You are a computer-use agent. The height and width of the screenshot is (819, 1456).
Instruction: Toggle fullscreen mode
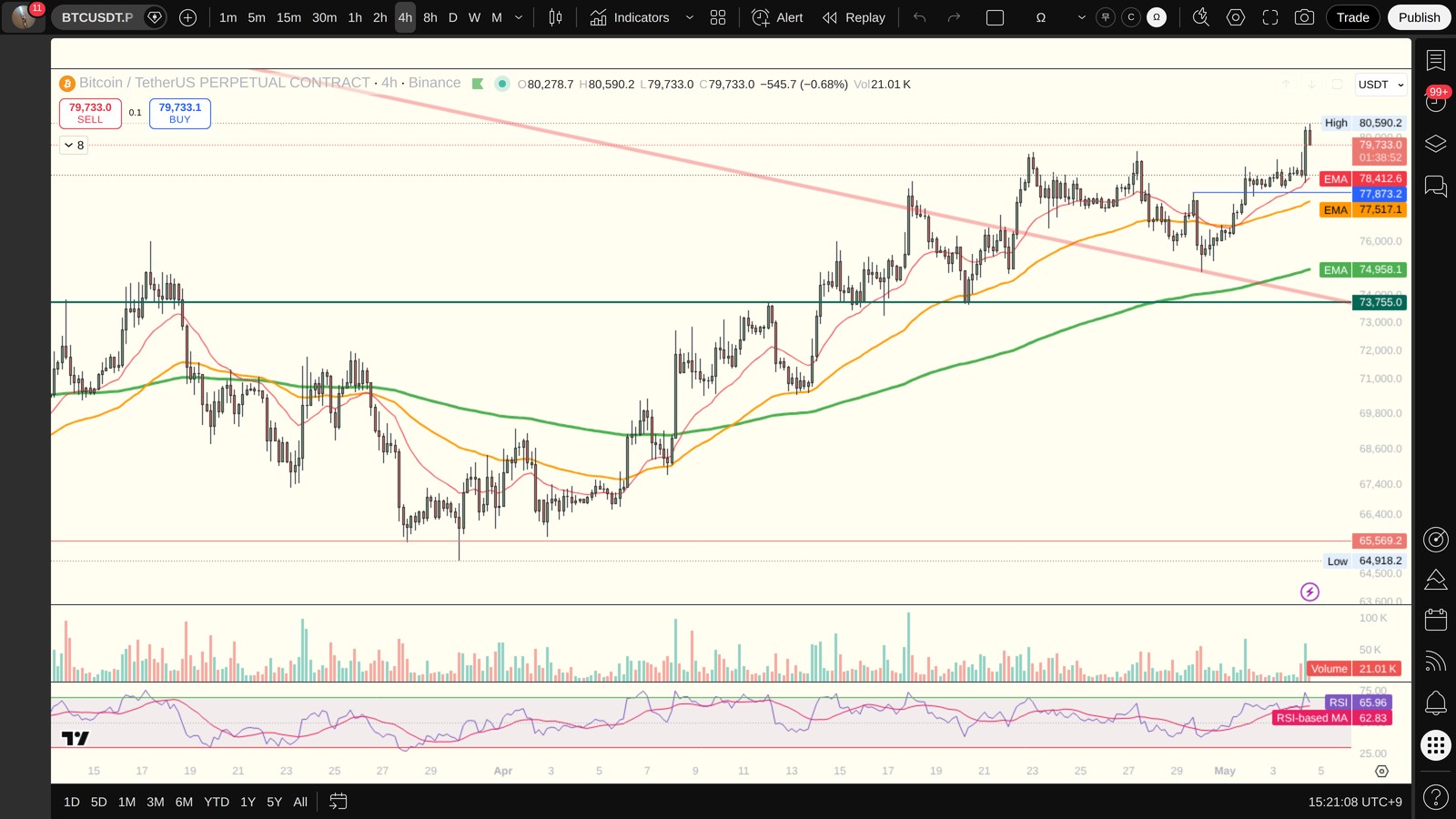coord(1269,17)
